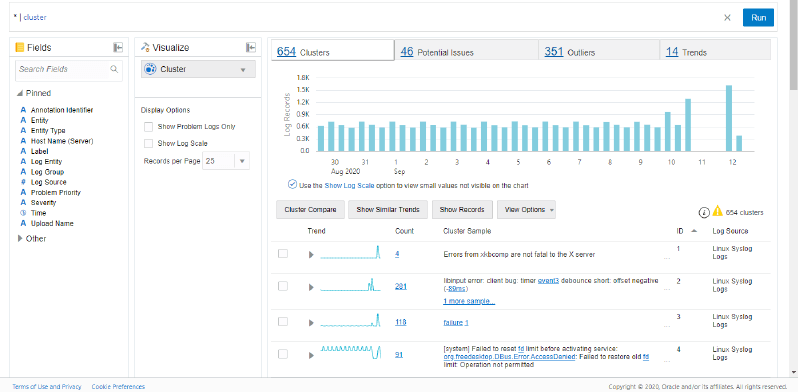The image size is (798, 392).
Task: Sort by ID using the ascending arrow
Action: (x=693, y=231)
